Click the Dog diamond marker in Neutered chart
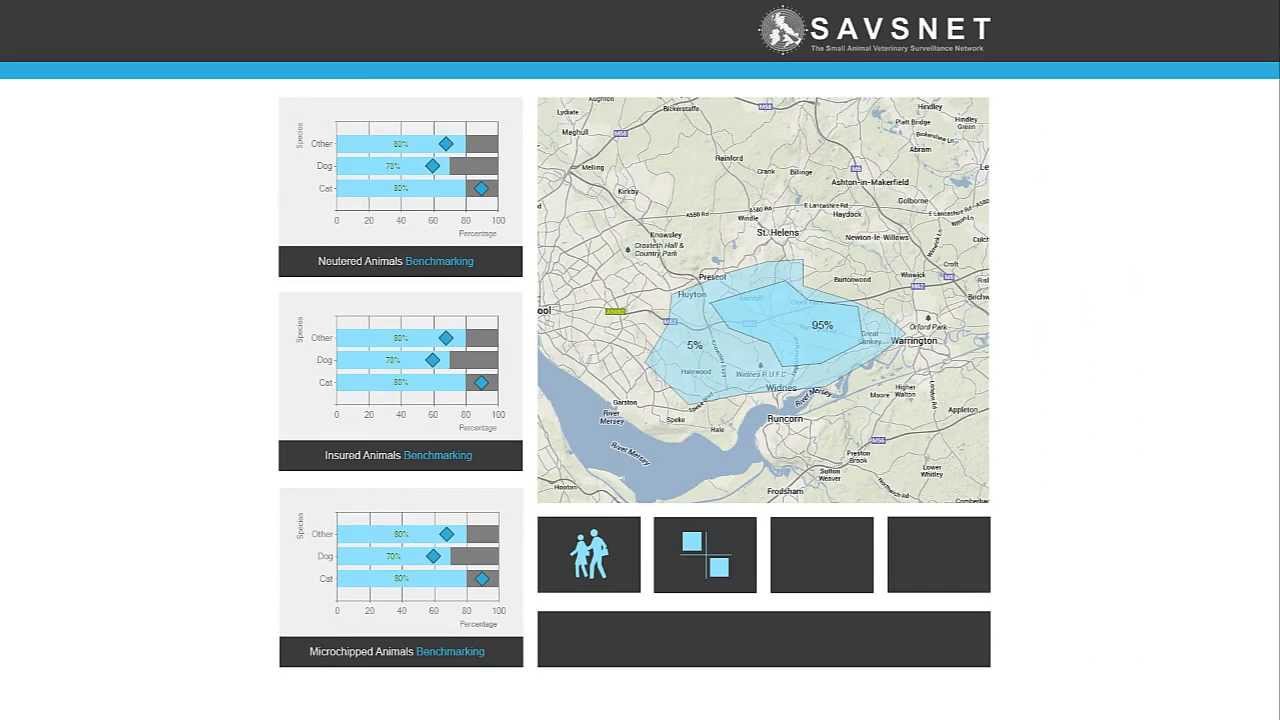 click(432, 166)
